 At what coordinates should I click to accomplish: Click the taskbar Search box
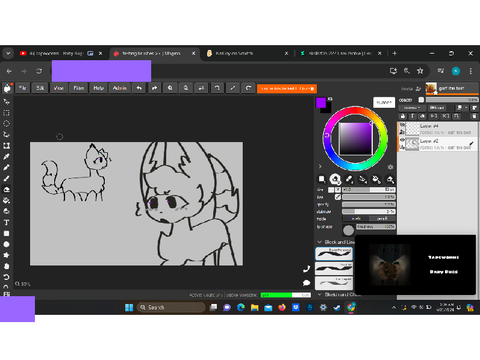[x=171, y=307]
